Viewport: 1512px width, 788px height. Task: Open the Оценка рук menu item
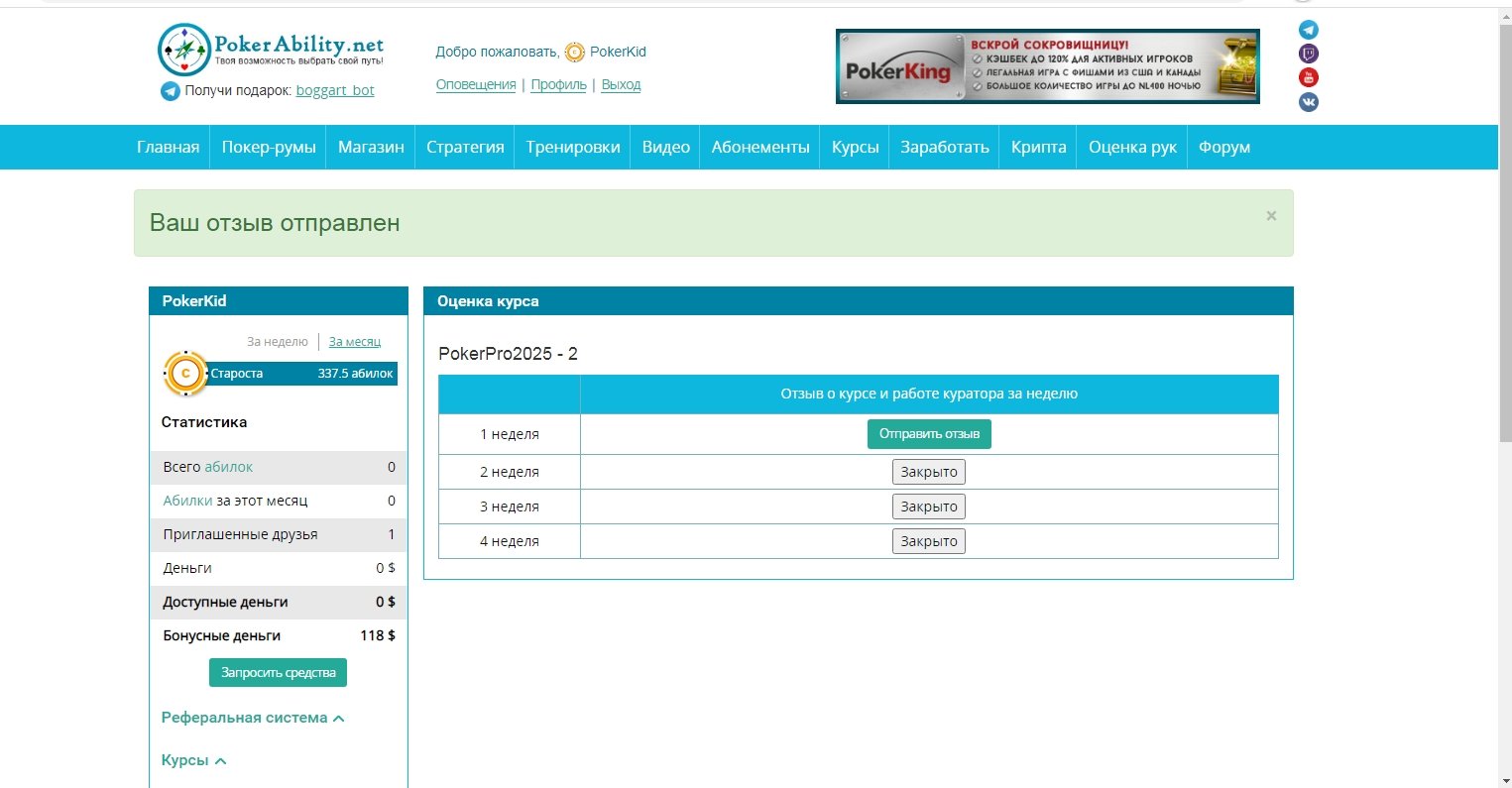tap(1132, 147)
